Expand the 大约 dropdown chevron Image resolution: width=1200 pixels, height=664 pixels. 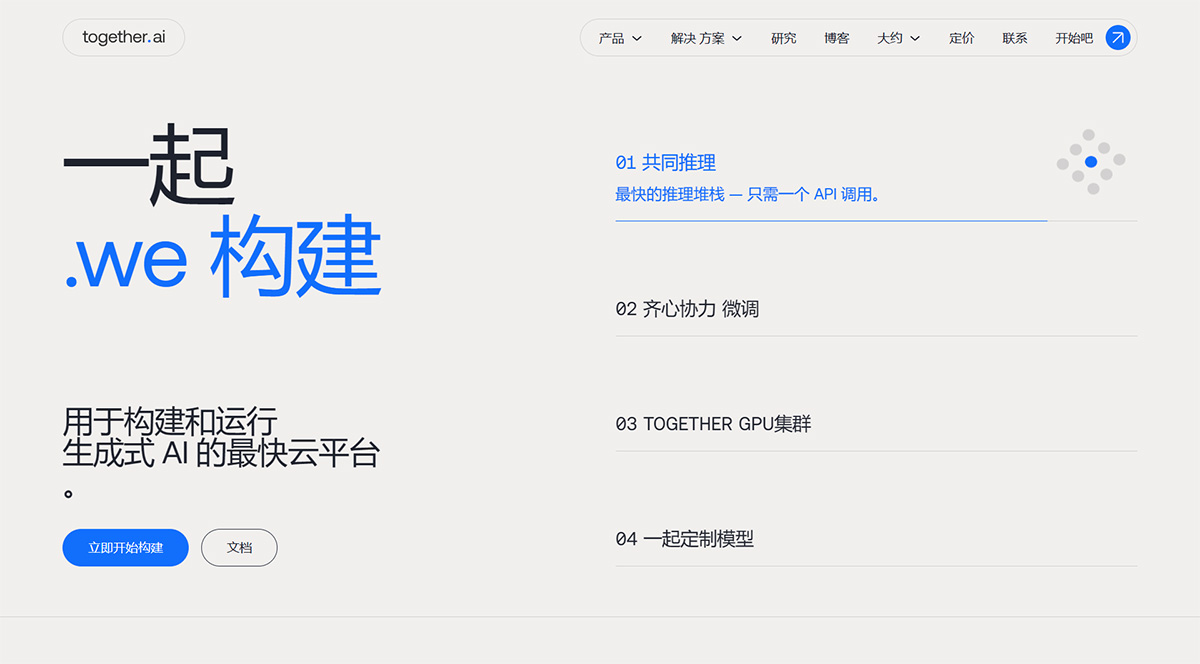coord(916,38)
